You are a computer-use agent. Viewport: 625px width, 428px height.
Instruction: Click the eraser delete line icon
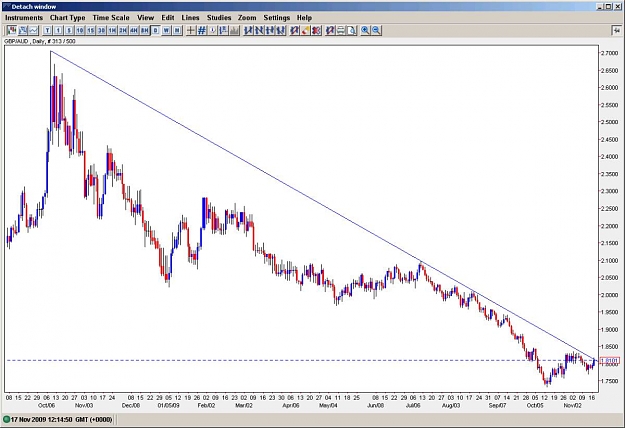(x=305, y=30)
